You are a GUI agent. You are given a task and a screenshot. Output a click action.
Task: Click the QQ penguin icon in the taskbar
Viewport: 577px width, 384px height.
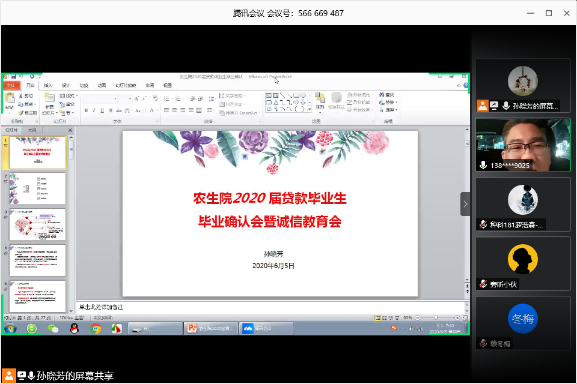[74, 328]
